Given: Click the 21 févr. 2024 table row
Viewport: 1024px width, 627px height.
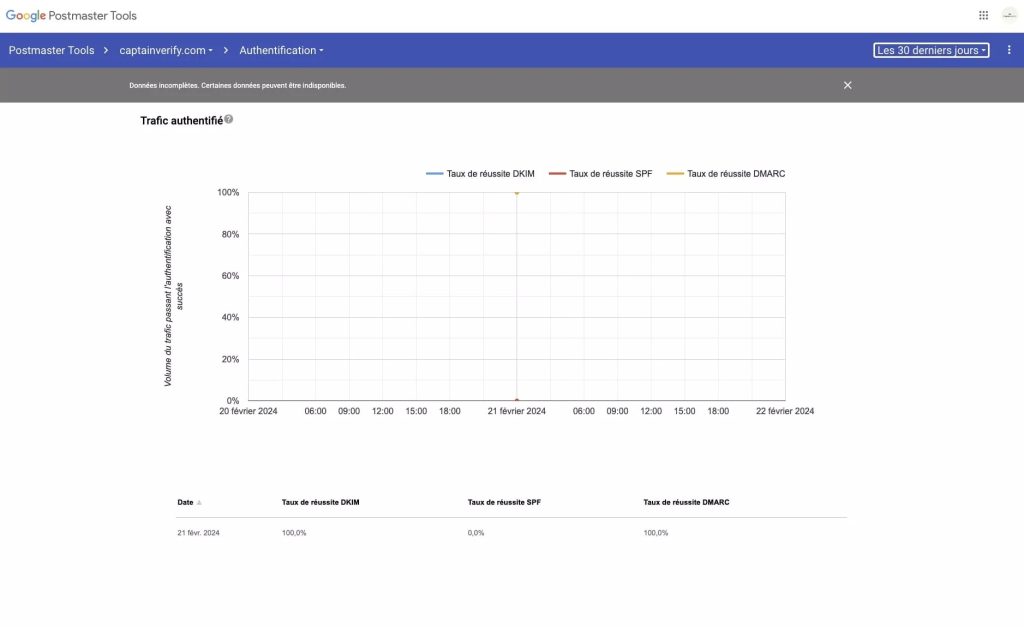Looking at the screenshot, I should pos(200,532).
